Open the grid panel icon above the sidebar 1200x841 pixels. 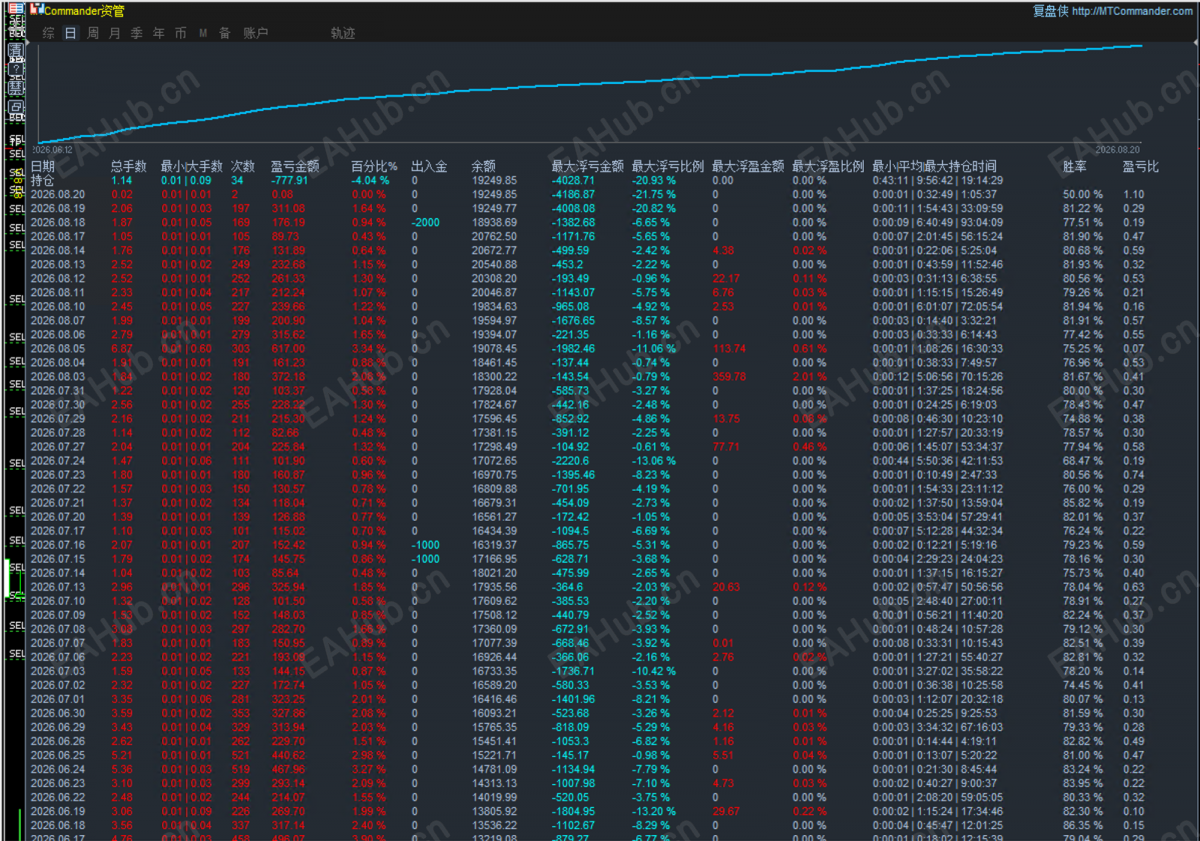pos(16,9)
